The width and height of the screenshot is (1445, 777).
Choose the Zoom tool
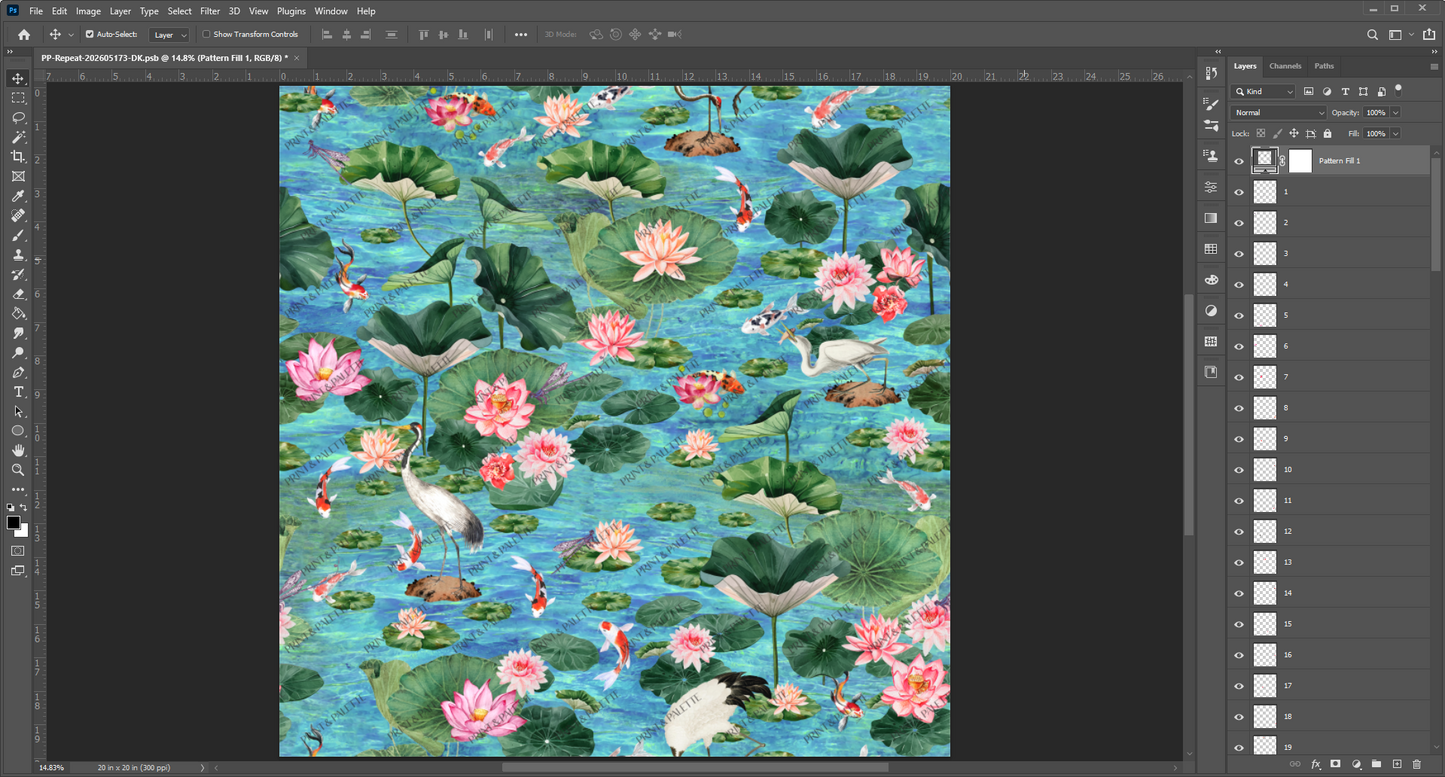pos(18,470)
